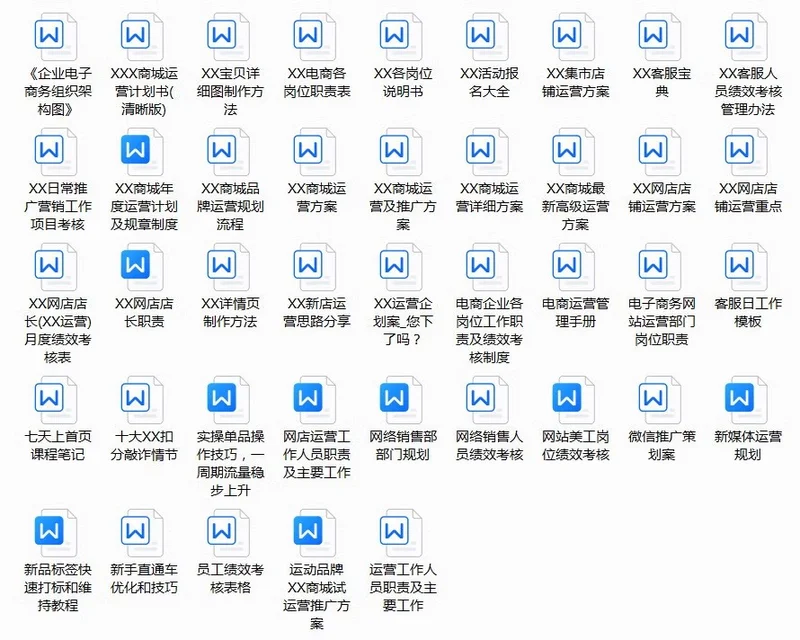800x640 pixels.
Task: Click the 网络销售部部门规划 file icon
Action: click(x=401, y=400)
